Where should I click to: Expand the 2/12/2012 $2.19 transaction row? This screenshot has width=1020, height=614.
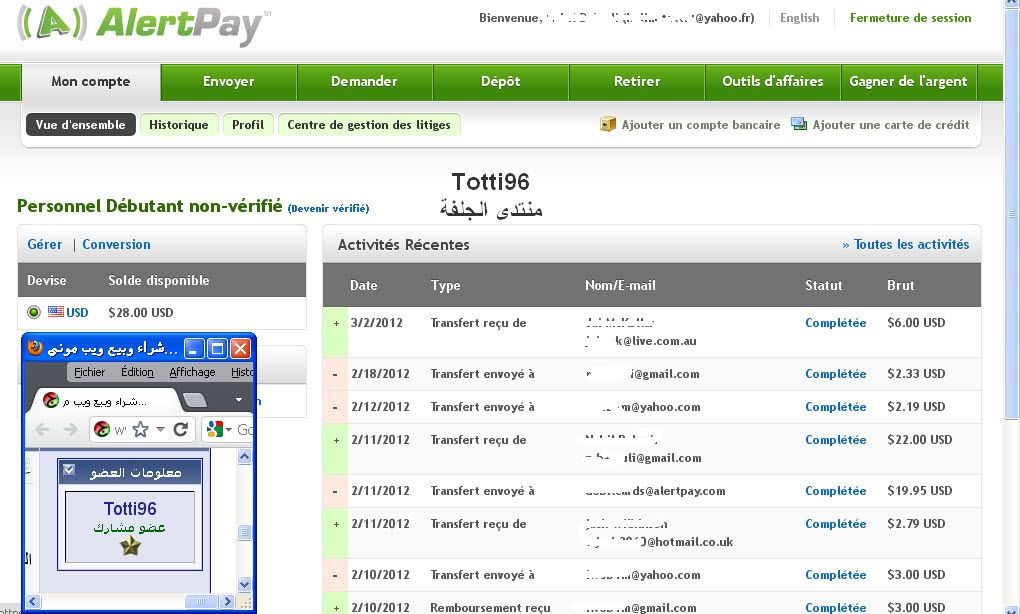(x=336, y=407)
